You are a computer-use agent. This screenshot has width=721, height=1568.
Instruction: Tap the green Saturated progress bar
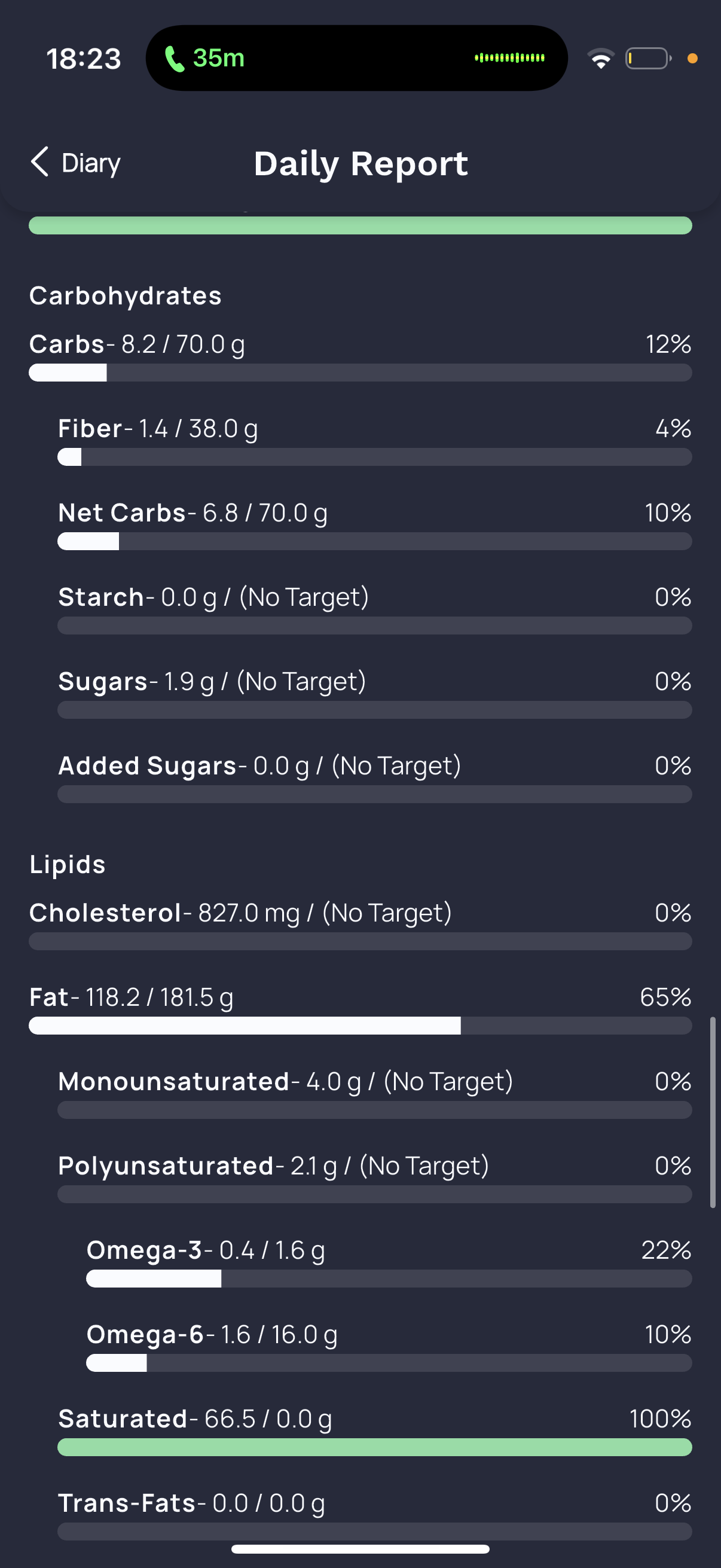pos(375,1447)
